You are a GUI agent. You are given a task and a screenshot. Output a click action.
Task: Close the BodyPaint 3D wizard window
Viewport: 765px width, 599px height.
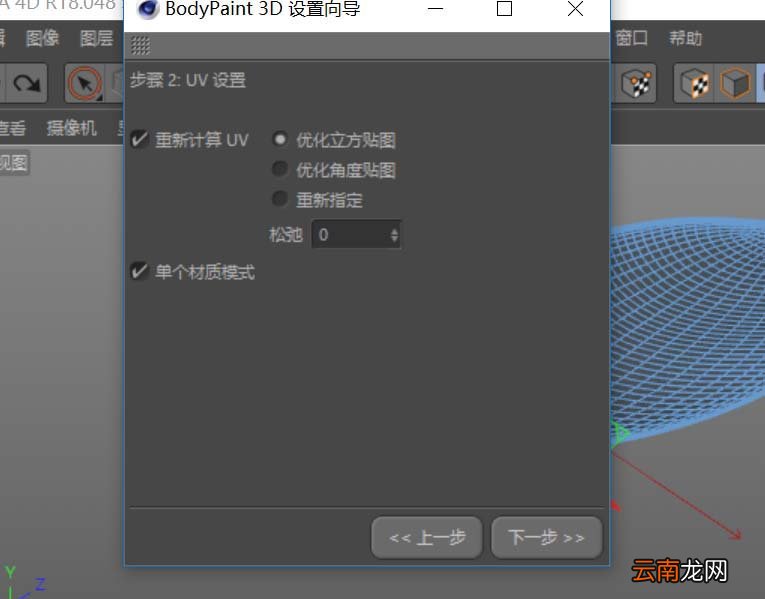(x=576, y=9)
